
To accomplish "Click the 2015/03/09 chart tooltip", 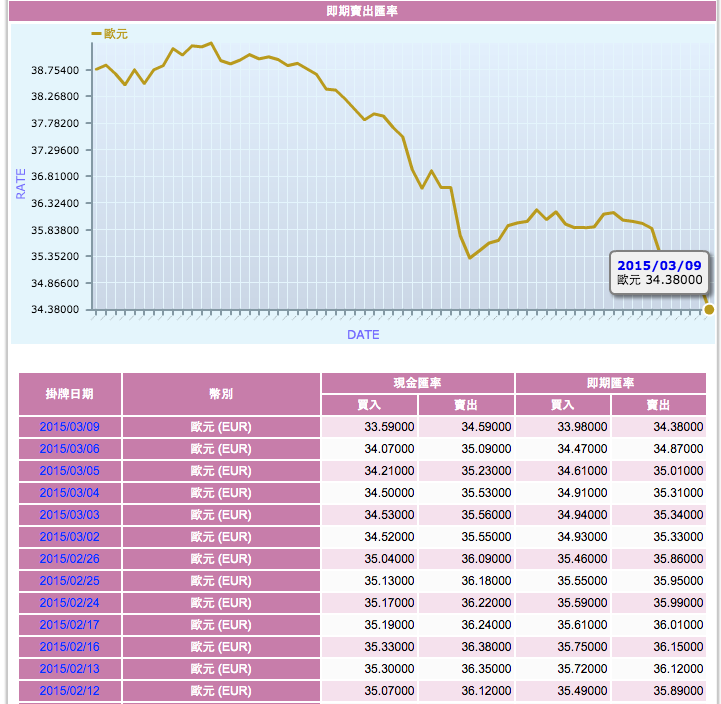I will 659,273.
